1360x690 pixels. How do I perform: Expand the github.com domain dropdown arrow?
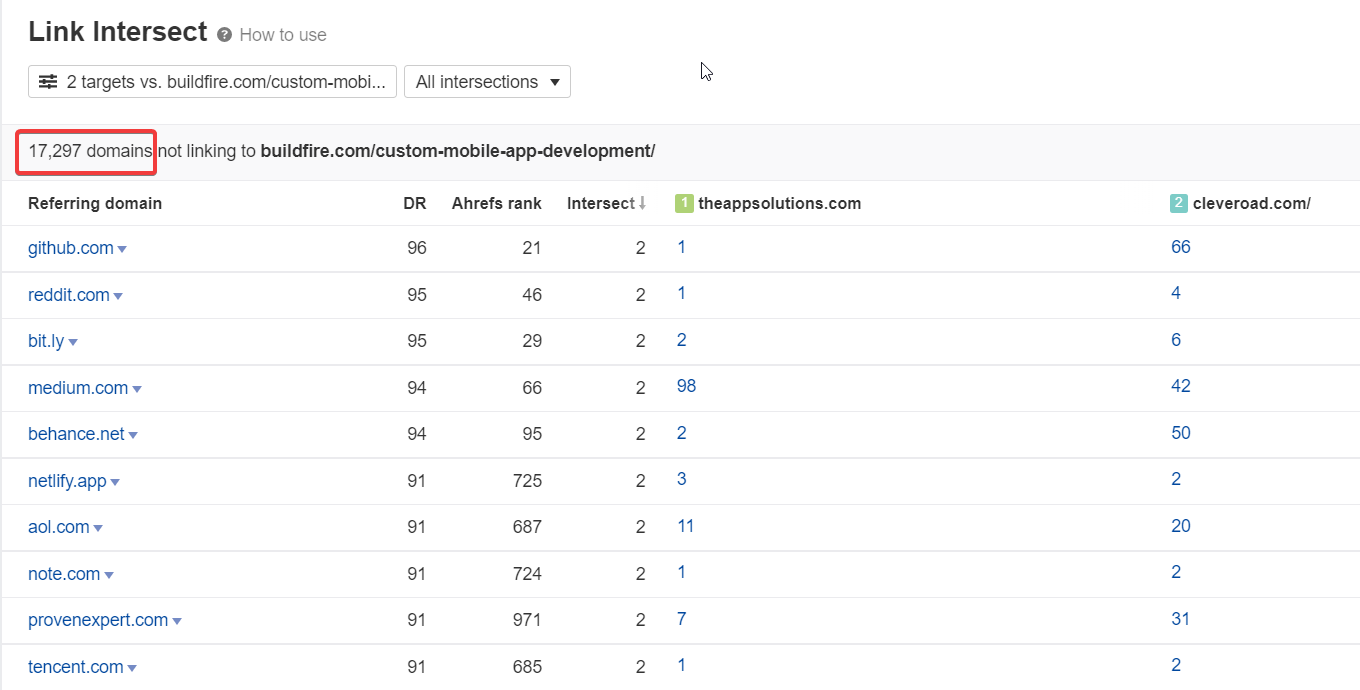click(x=122, y=250)
